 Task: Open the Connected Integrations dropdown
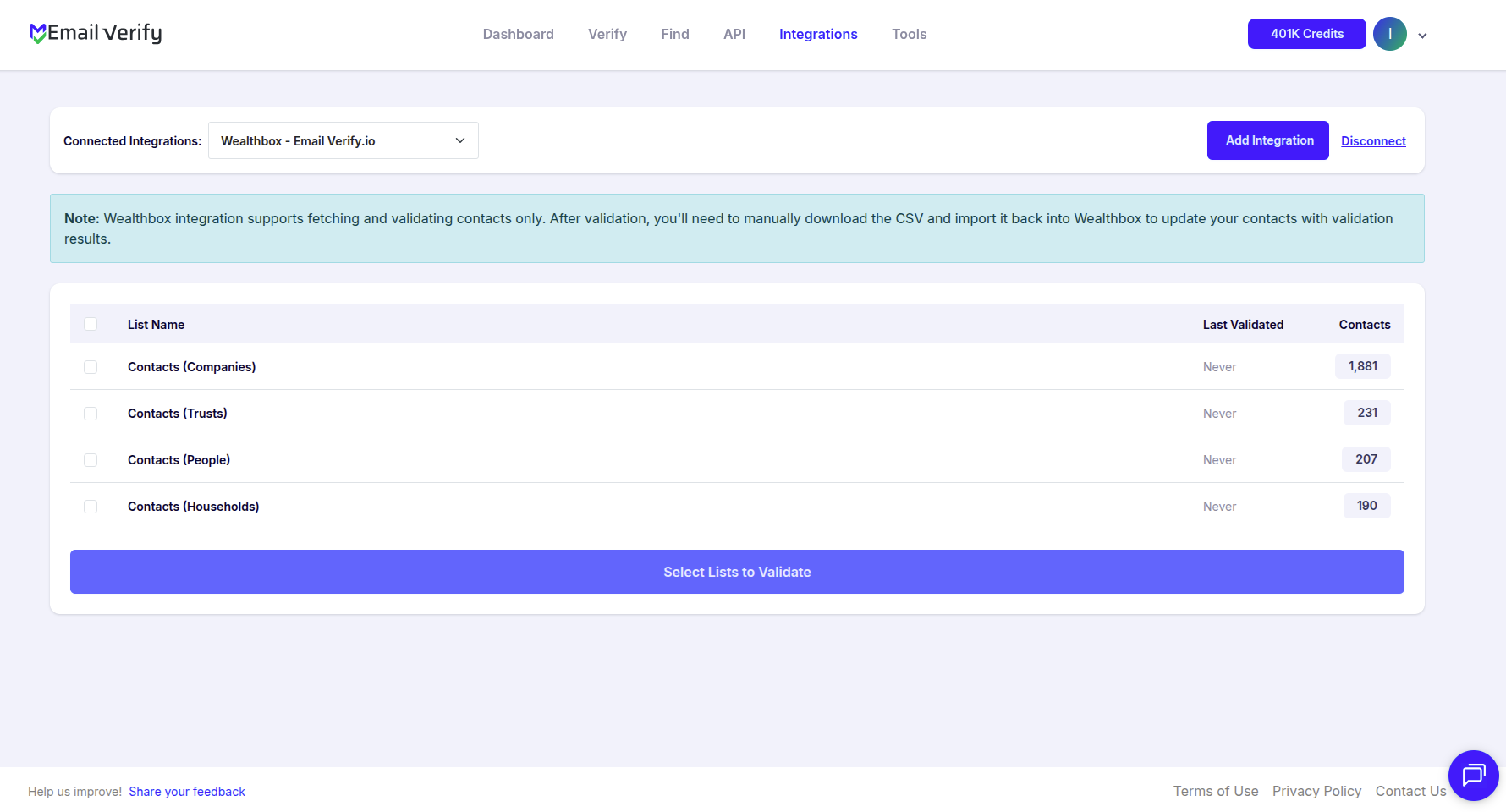pyautogui.click(x=344, y=140)
